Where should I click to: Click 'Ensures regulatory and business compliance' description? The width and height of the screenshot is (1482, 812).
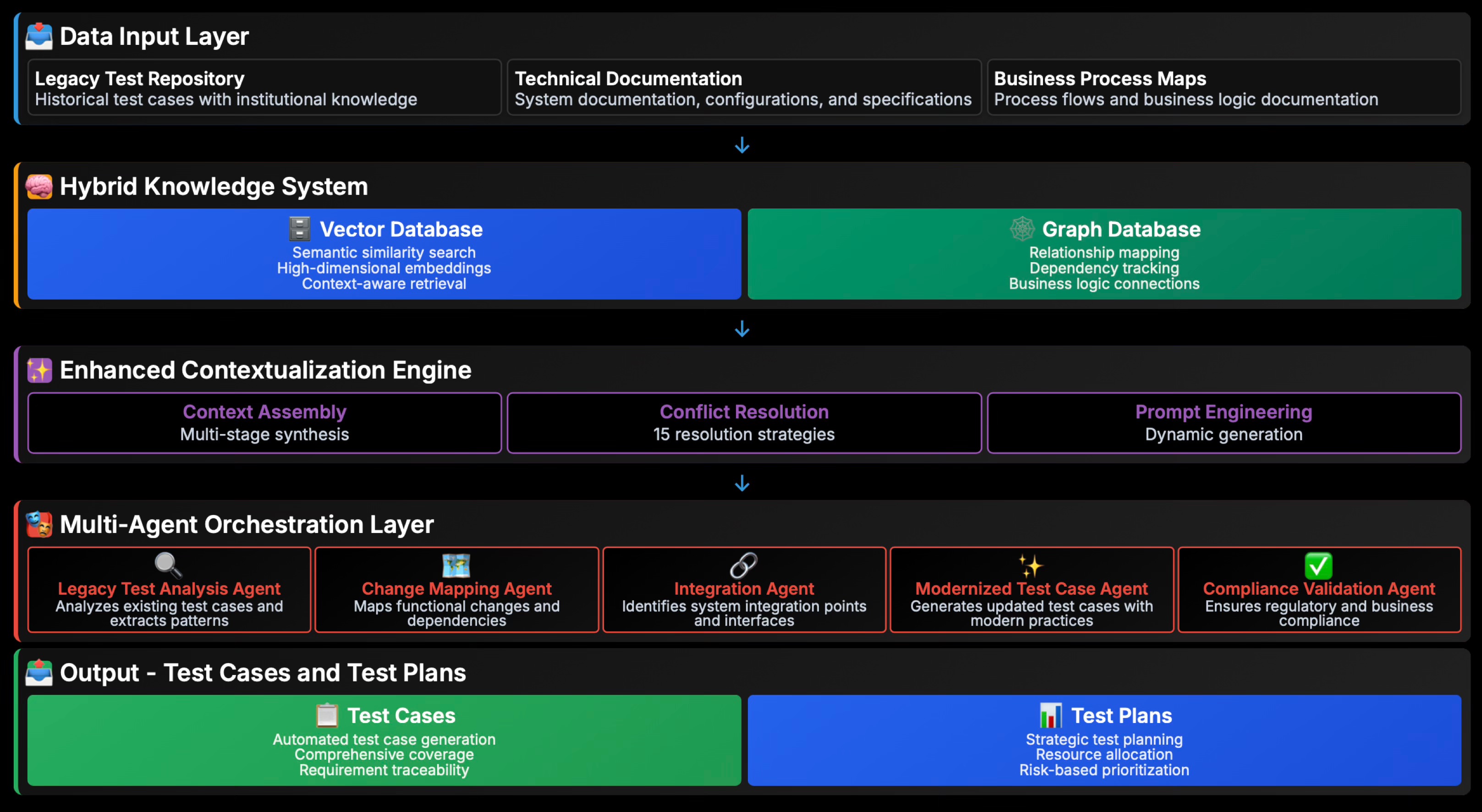(1318, 614)
